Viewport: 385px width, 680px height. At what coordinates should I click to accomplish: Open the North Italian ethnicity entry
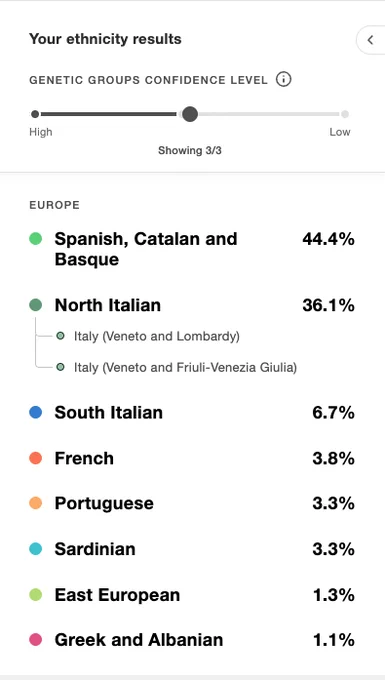pyautogui.click(x=192, y=305)
